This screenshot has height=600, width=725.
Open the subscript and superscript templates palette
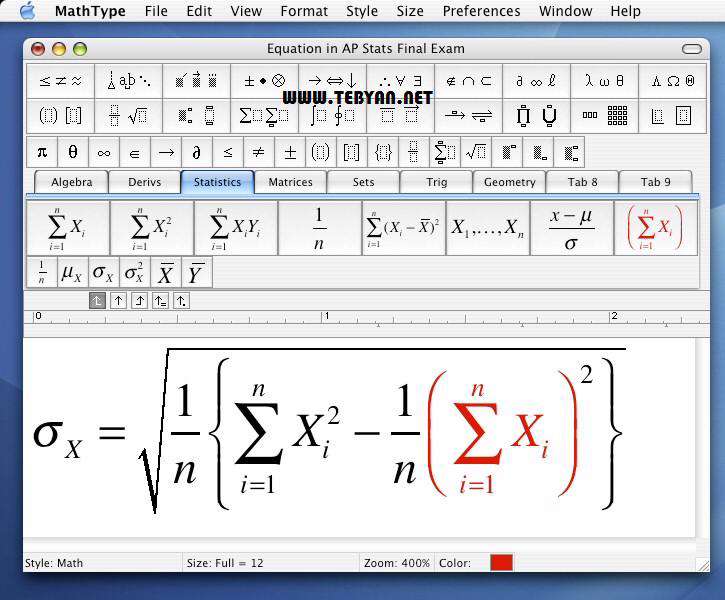point(197,116)
